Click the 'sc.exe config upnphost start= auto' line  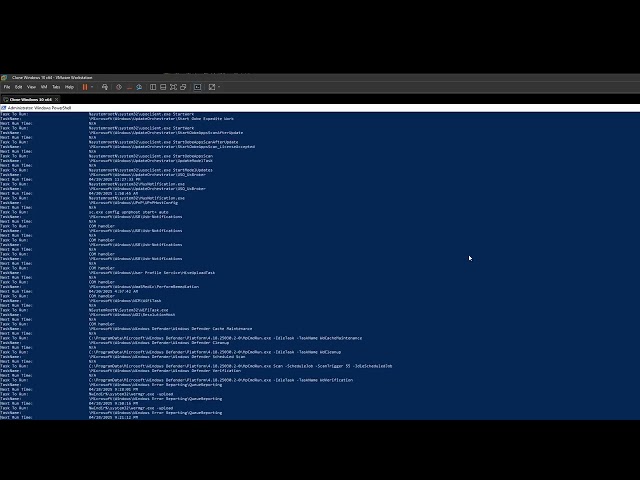coord(129,212)
